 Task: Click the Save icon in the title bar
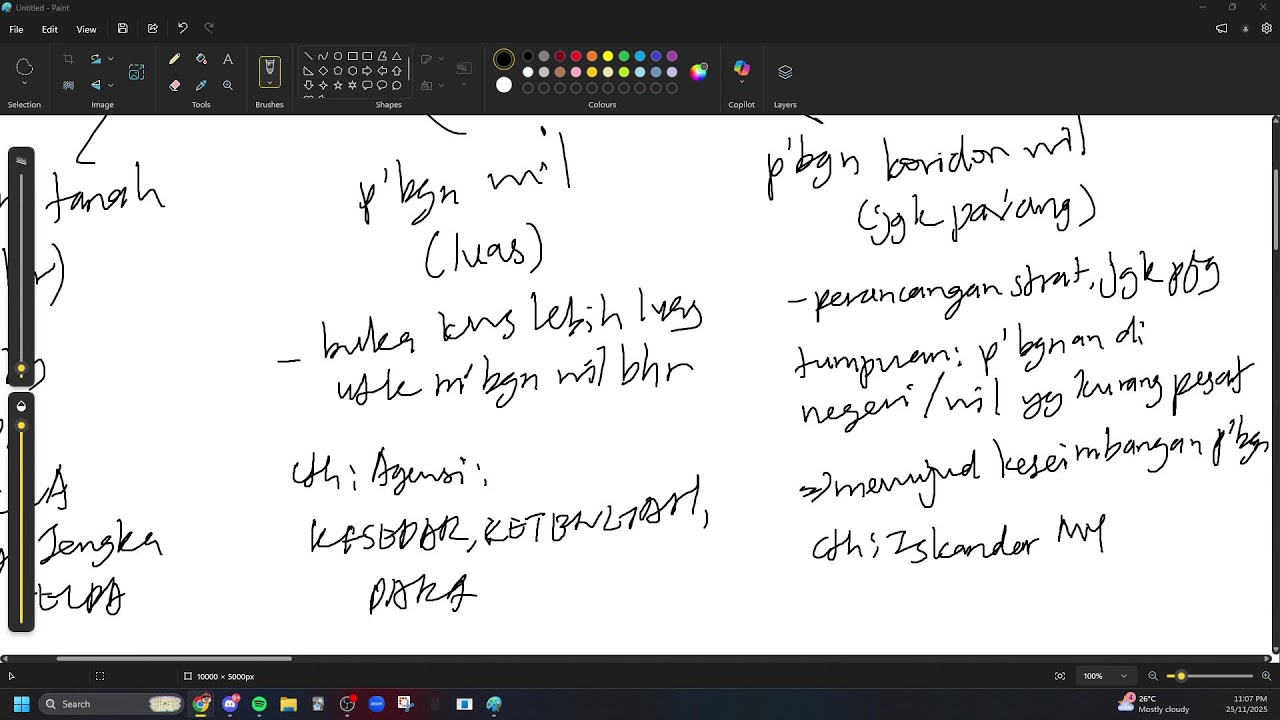pyautogui.click(x=123, y=29)
